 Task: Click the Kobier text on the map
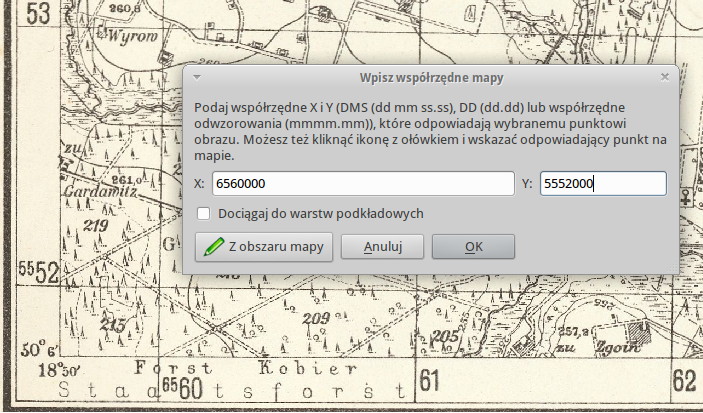pyautogui.click(x=308, y=369)
